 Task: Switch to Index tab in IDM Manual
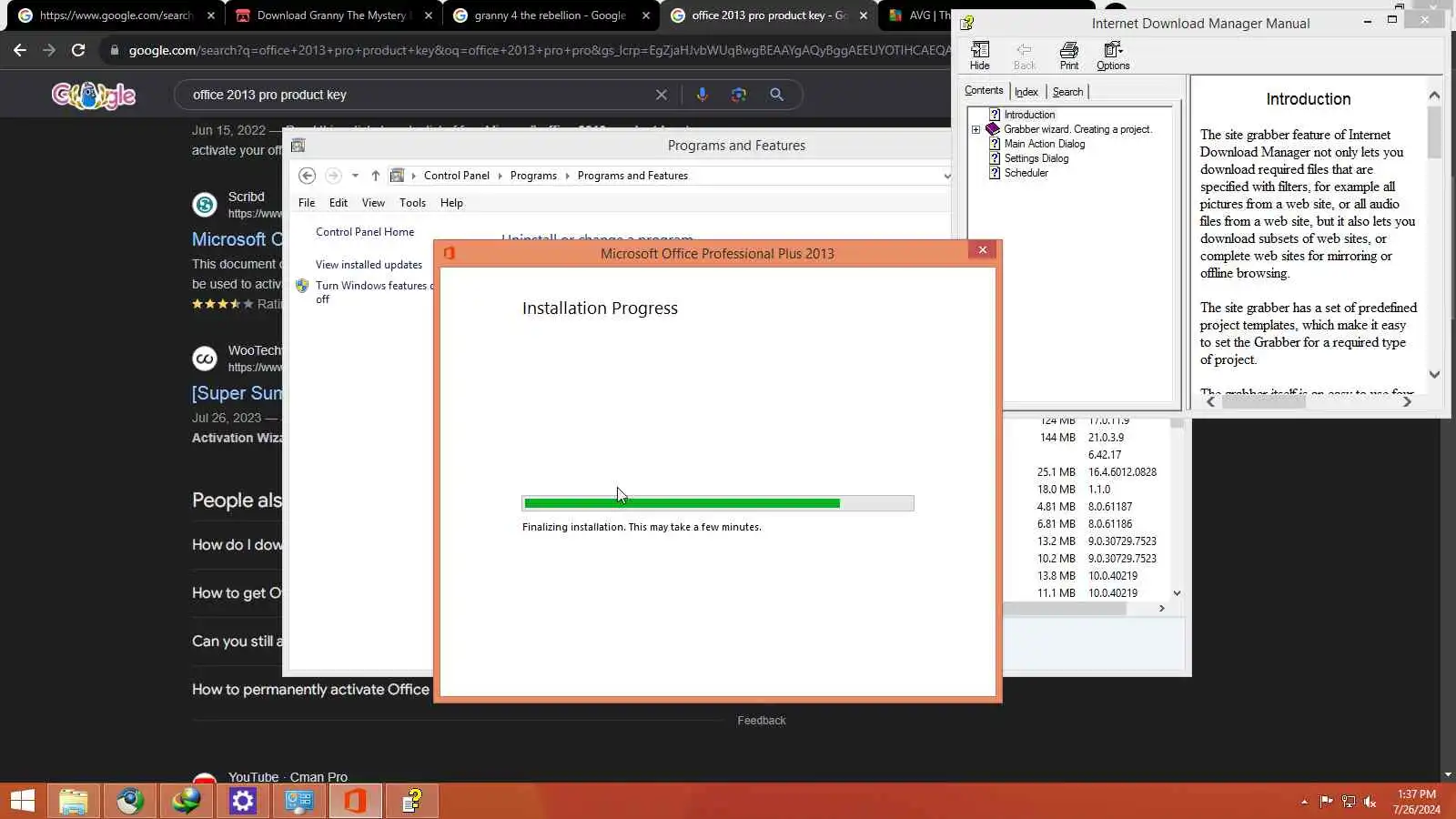(1026, 92)
